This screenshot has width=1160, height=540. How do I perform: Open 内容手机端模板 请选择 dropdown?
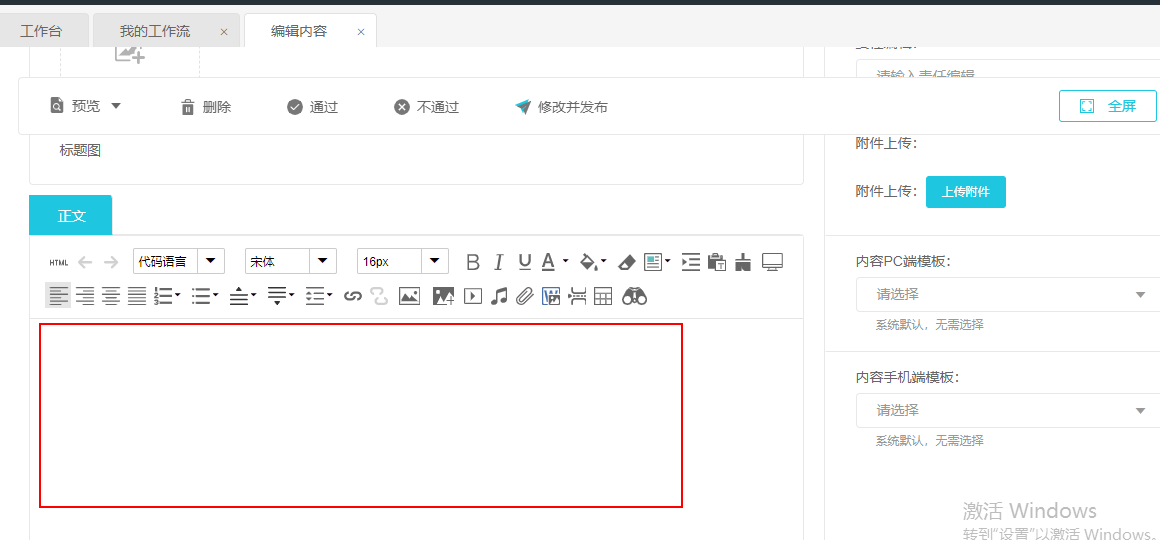(x=1008, y=410)
